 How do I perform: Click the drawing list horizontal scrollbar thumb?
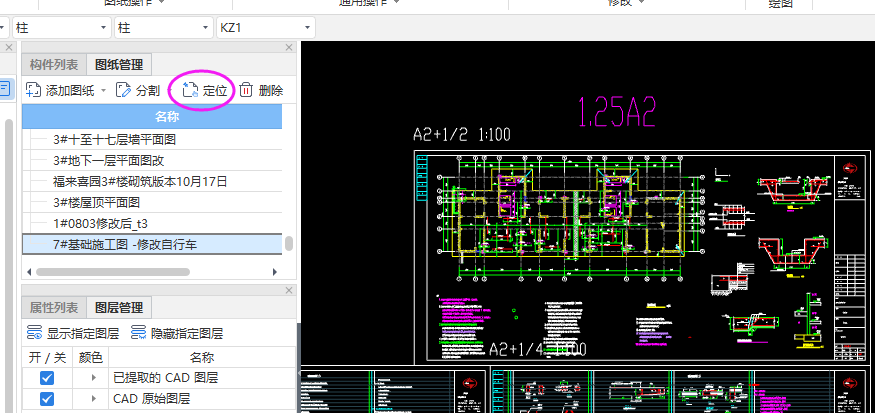click(x=113, y=272)
